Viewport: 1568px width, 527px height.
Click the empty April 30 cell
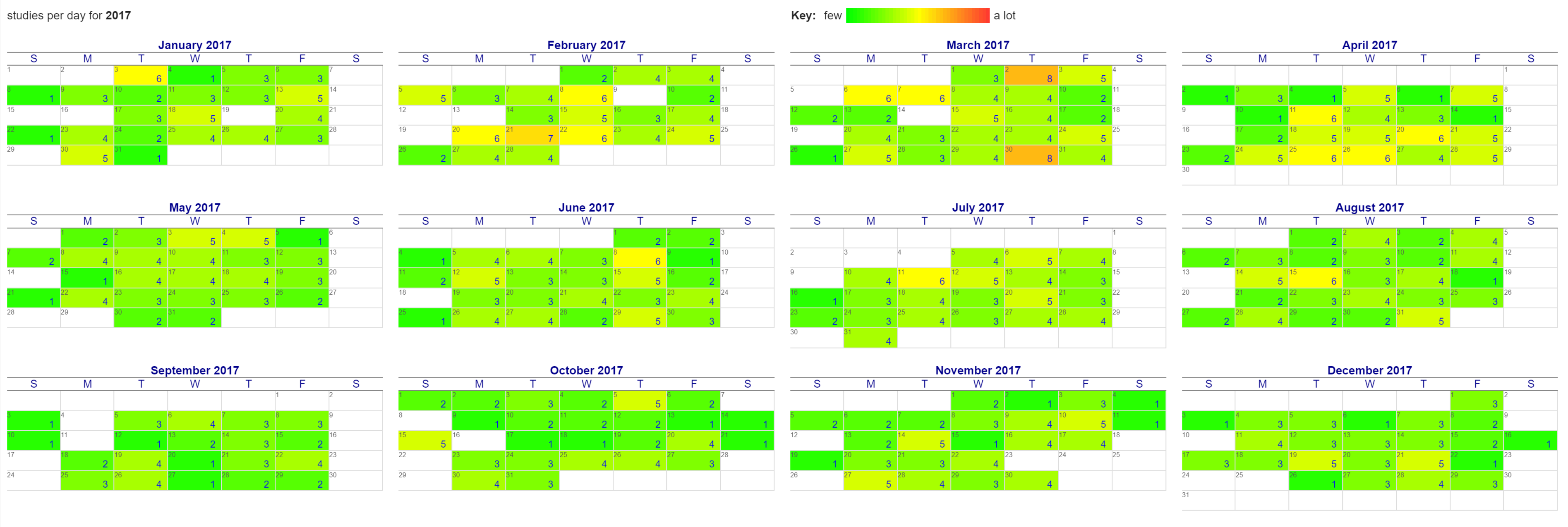tap(1208, 175)
